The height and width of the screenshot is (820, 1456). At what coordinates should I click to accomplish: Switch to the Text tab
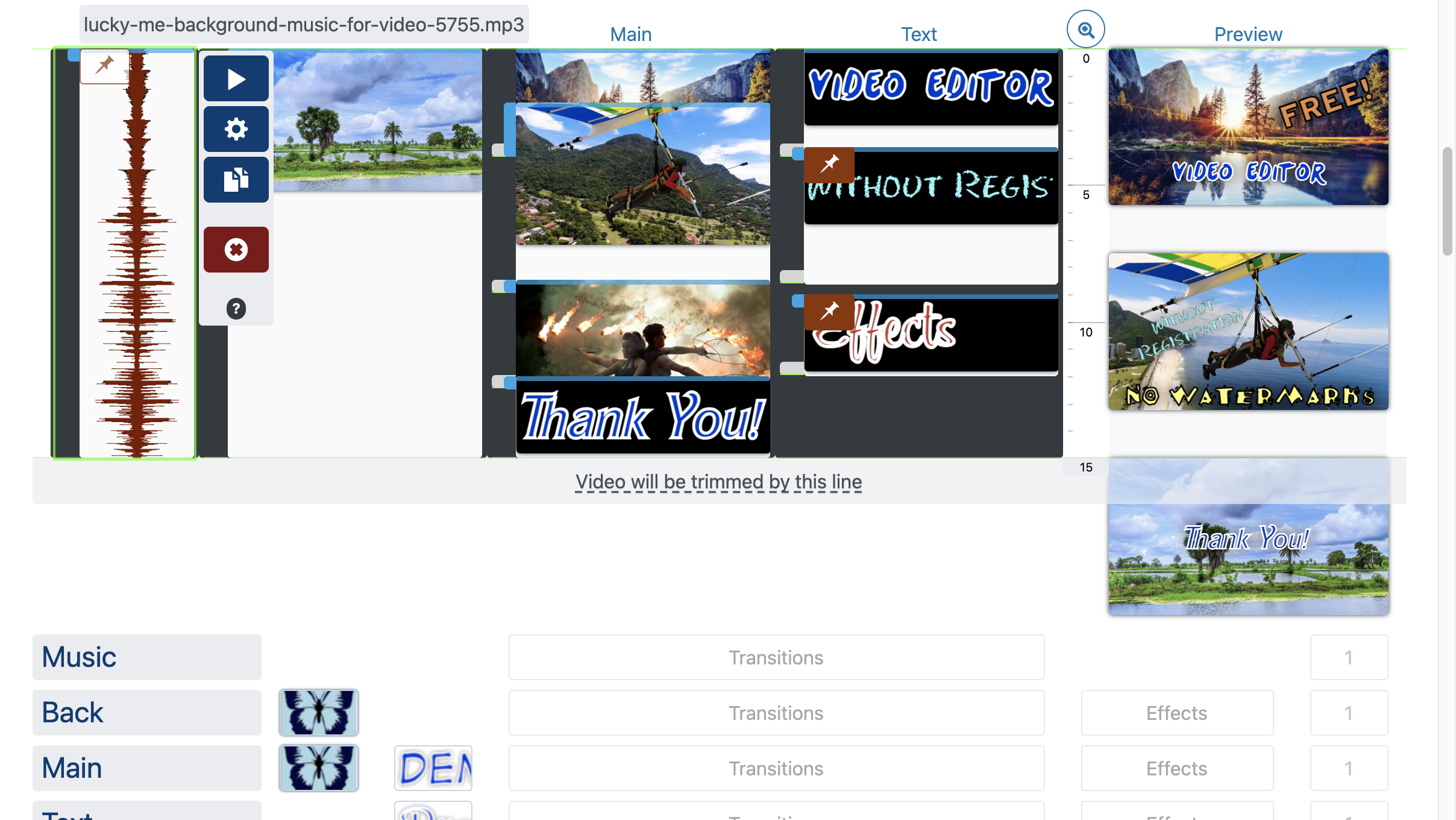pos(917,34)
